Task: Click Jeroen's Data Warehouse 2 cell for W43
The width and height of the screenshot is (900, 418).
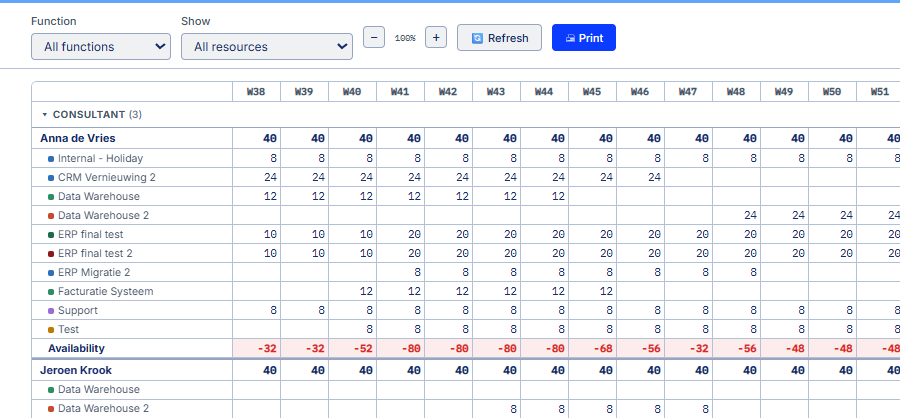Action: [x=496, y=409]
